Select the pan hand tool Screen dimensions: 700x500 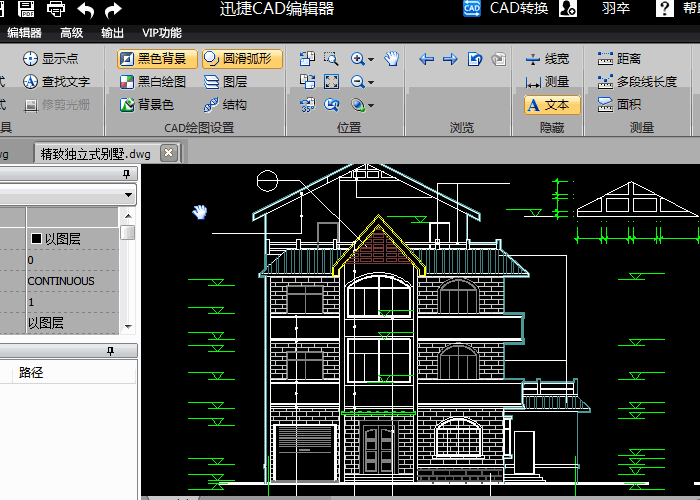click(391, 58)
